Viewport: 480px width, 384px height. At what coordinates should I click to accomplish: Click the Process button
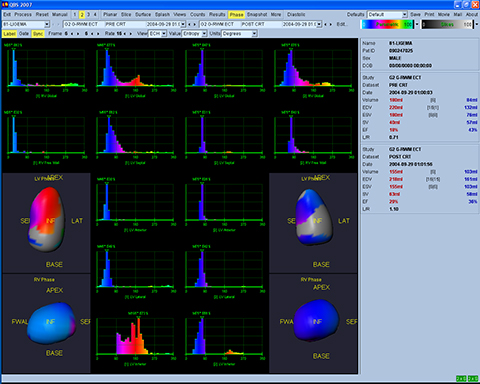[23, 15]
